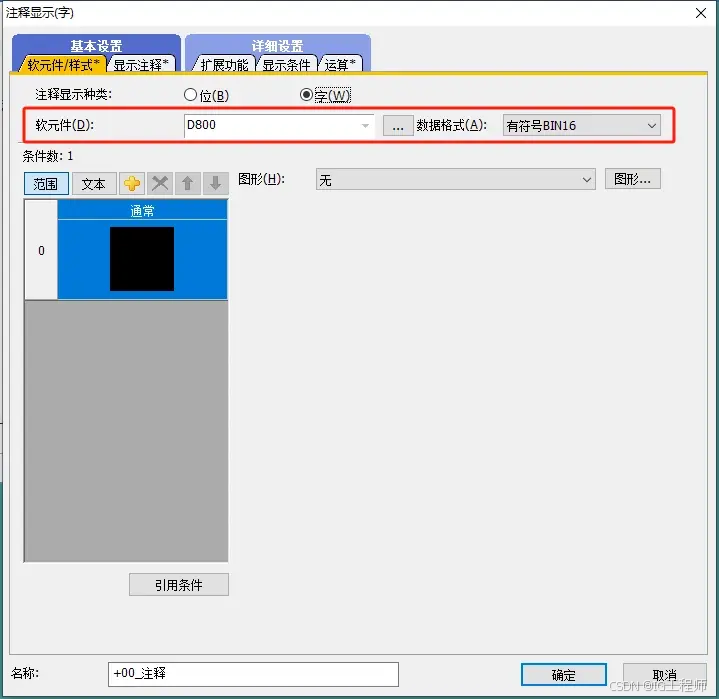Viewport: 719px width, 699px height.
Task: Click the ... device browse button
Action: pyautogui.click(x=398, y=126)
